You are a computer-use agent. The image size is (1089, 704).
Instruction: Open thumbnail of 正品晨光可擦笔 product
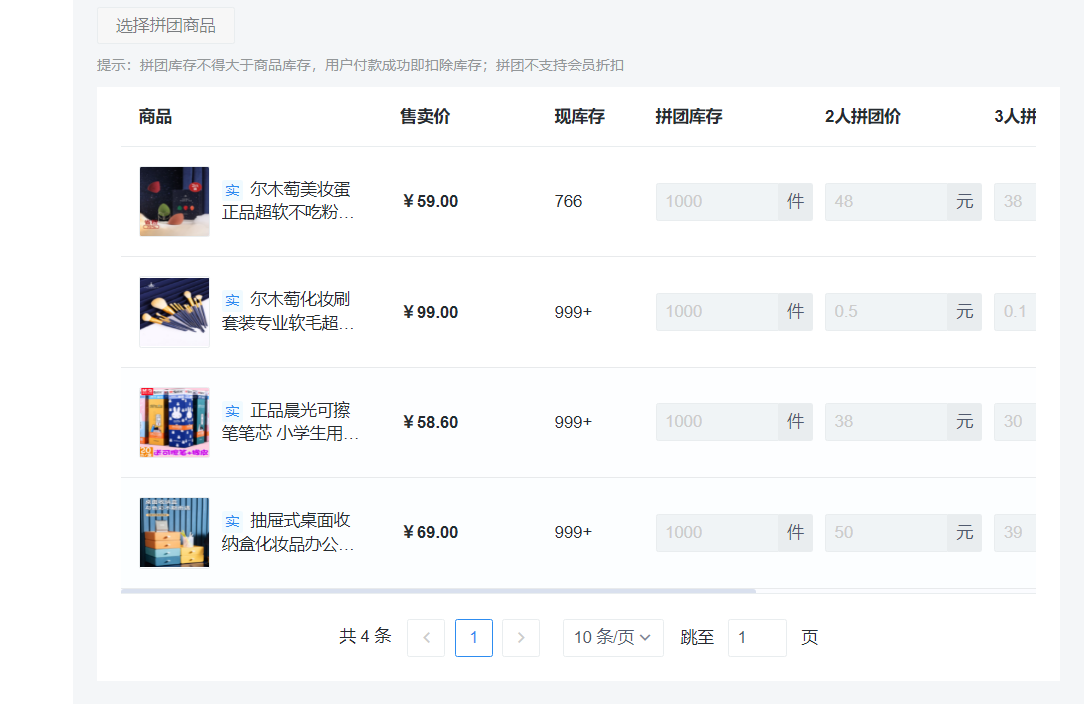click(x=174, y=422)
